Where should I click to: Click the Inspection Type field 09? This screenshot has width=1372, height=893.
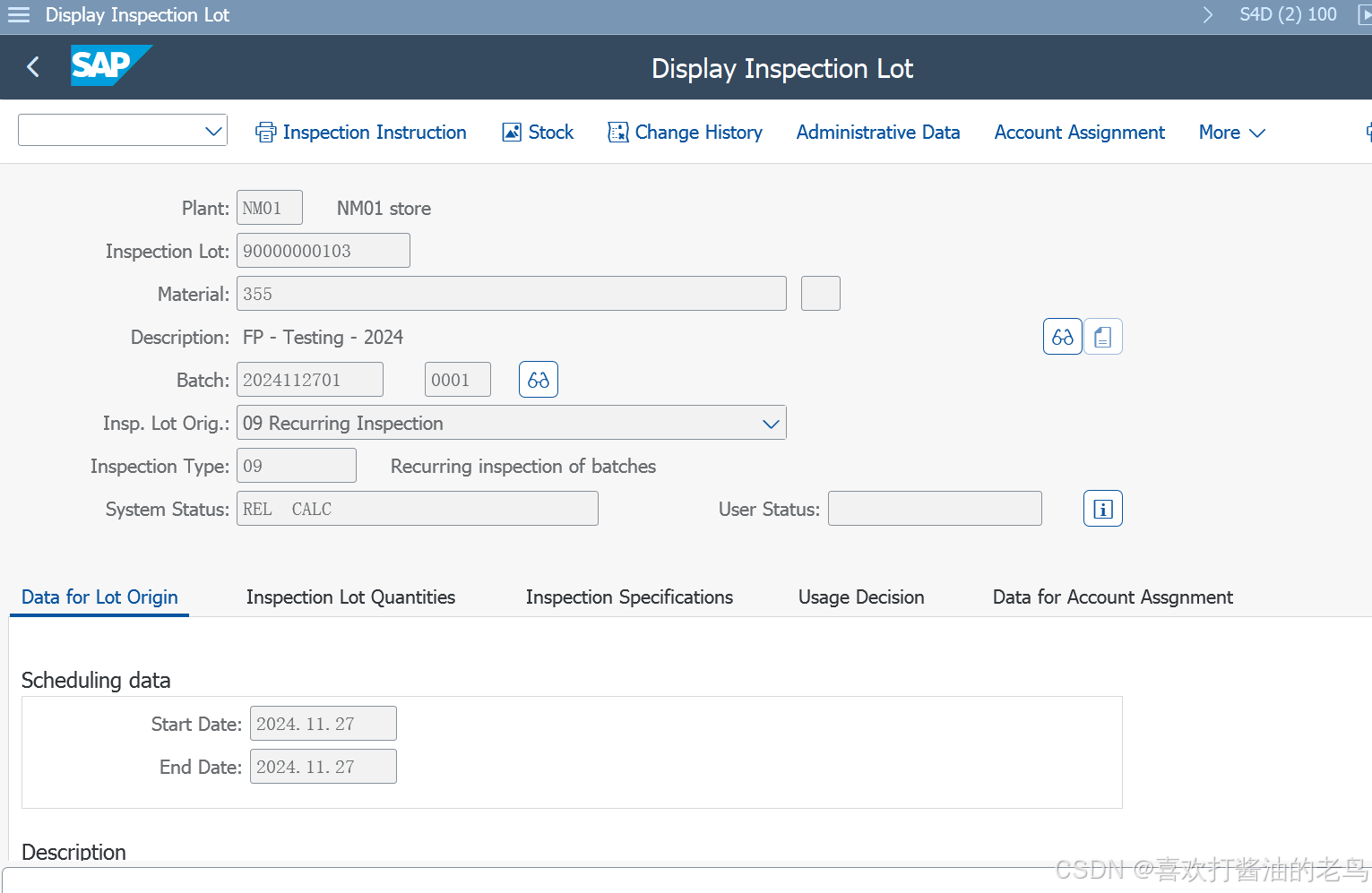pyautogui.click(x=297, y=466)
